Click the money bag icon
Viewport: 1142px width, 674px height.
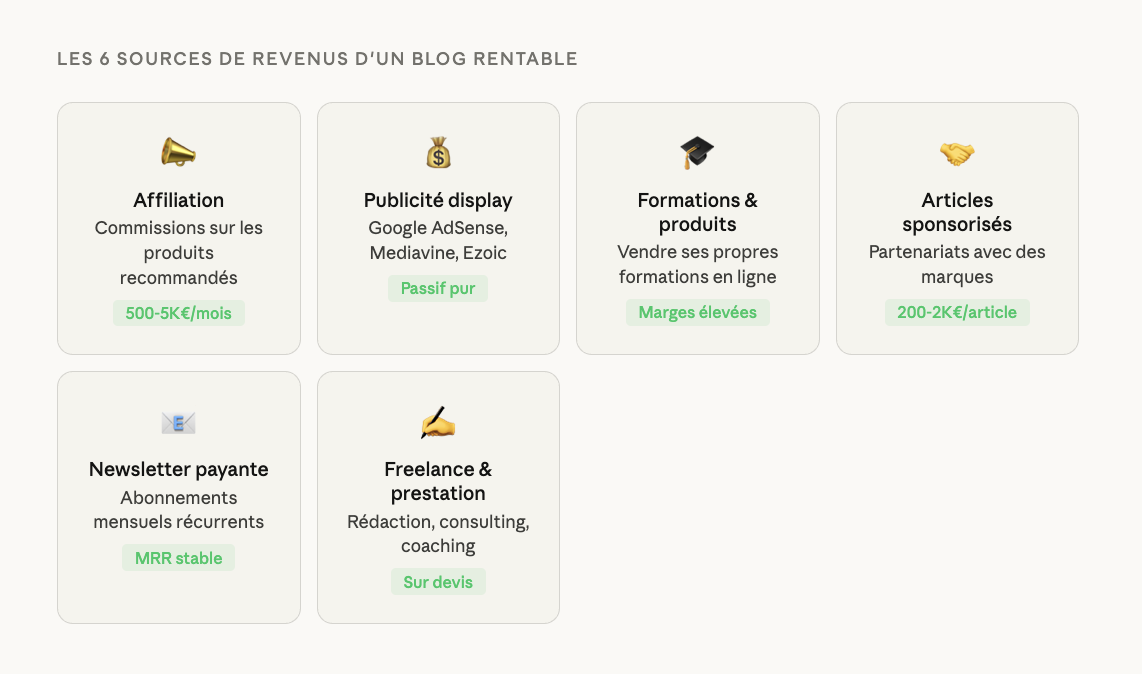click(438, 153)
